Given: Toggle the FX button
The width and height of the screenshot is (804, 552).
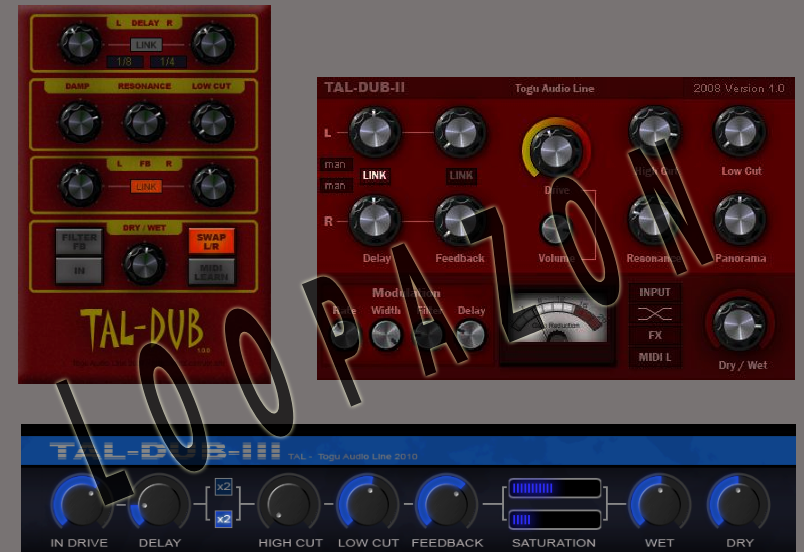Looking at the screenshot, I should (655, 335).
